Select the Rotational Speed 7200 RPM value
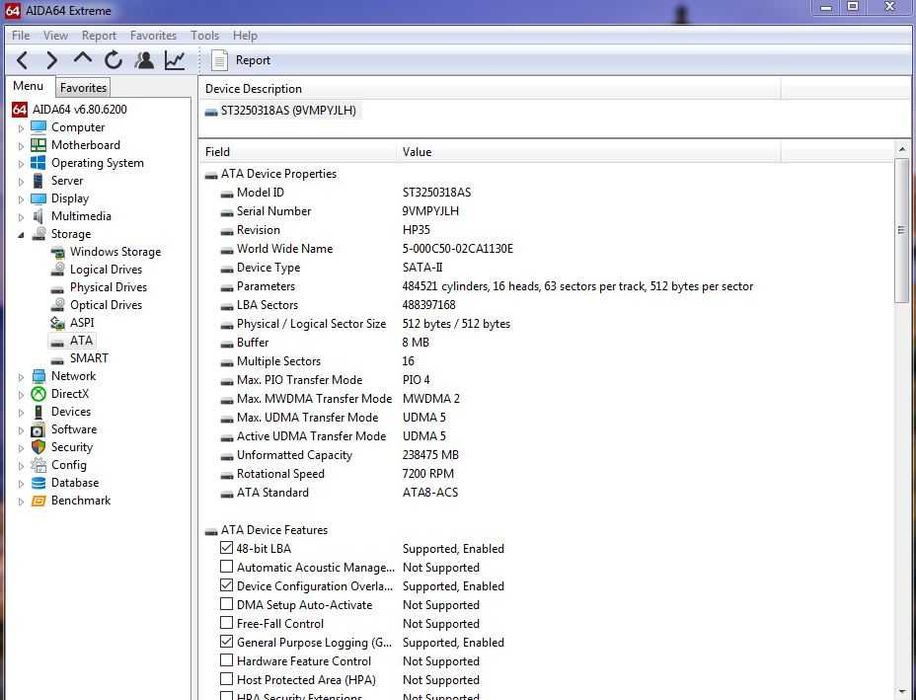 (x=428, y=473)
